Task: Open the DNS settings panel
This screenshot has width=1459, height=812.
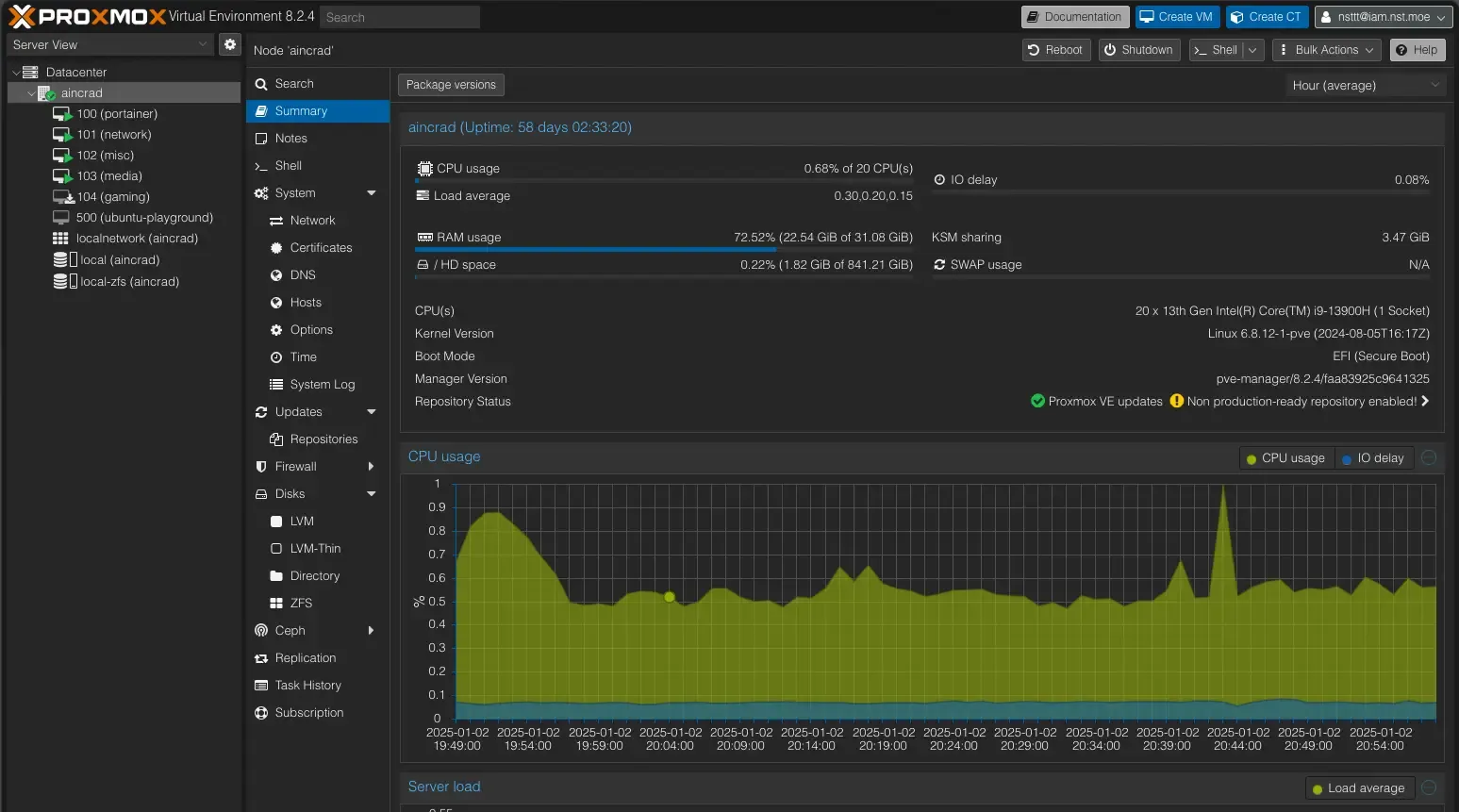Action: (x=302, y=274)
